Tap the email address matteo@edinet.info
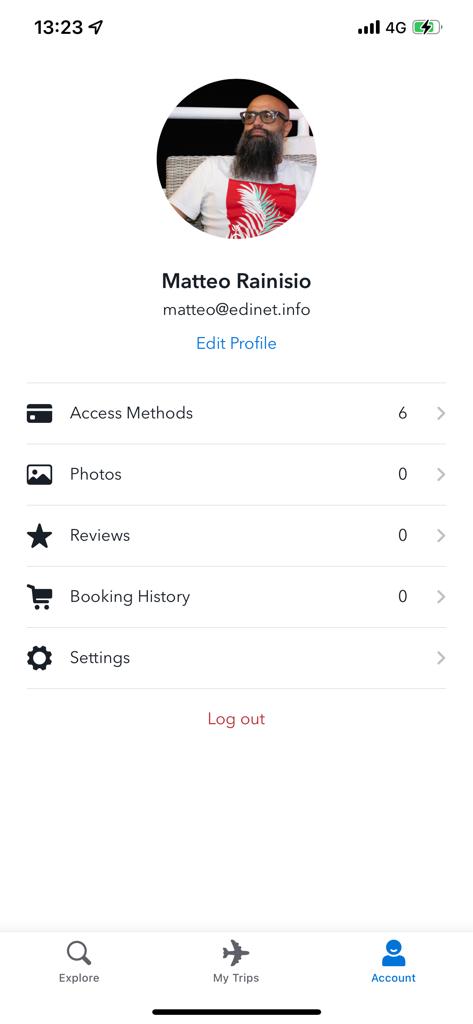Viewport: 473px width, 1024px height. click(236, 310)
